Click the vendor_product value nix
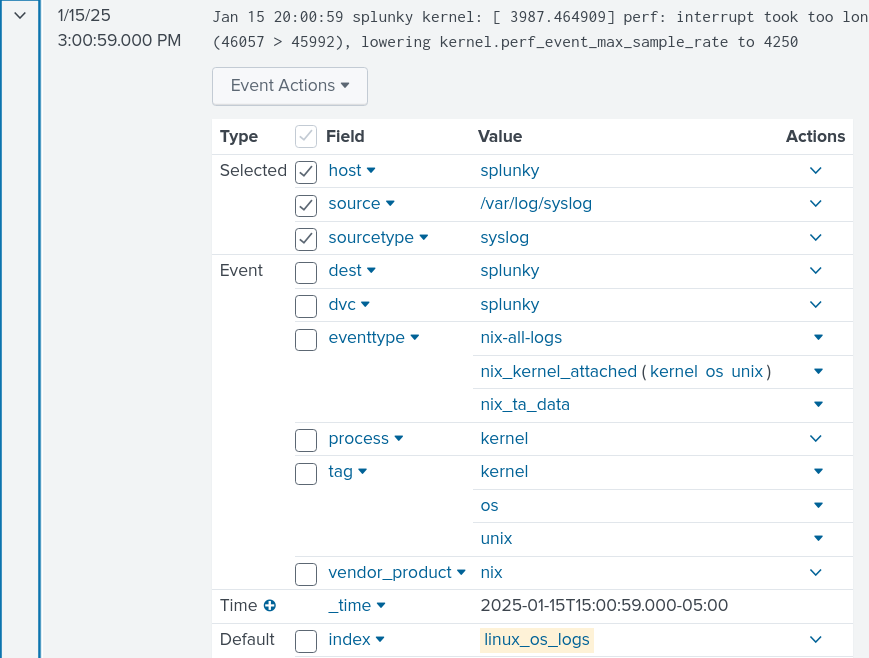The width and height of the screenshot is (869, 658). 491,573
